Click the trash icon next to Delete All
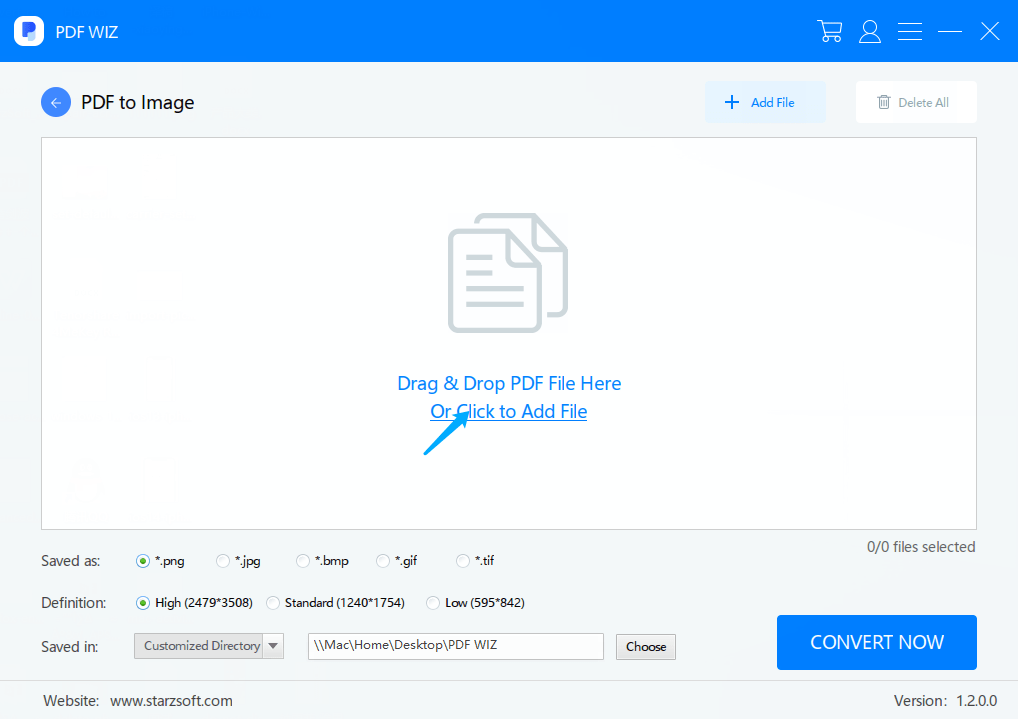 point(885,102)
